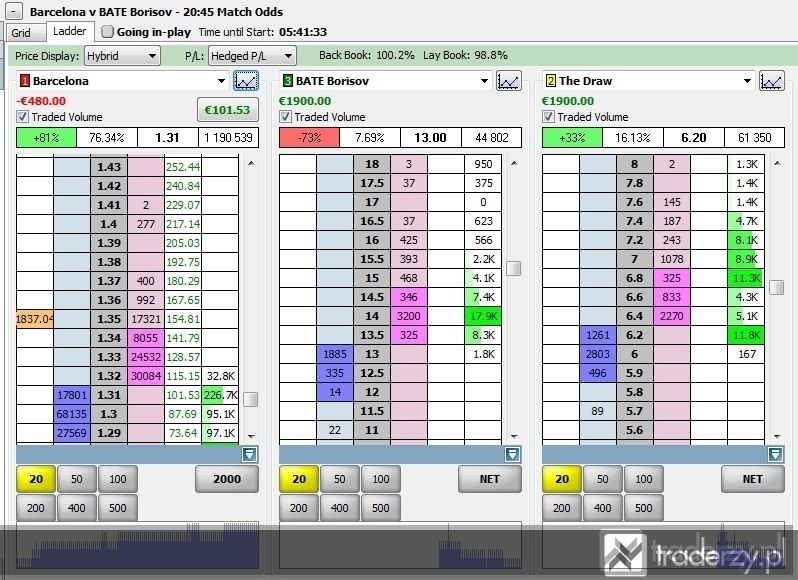
Task: Click the €101.53 hedge button
Action: coord(227,109)
